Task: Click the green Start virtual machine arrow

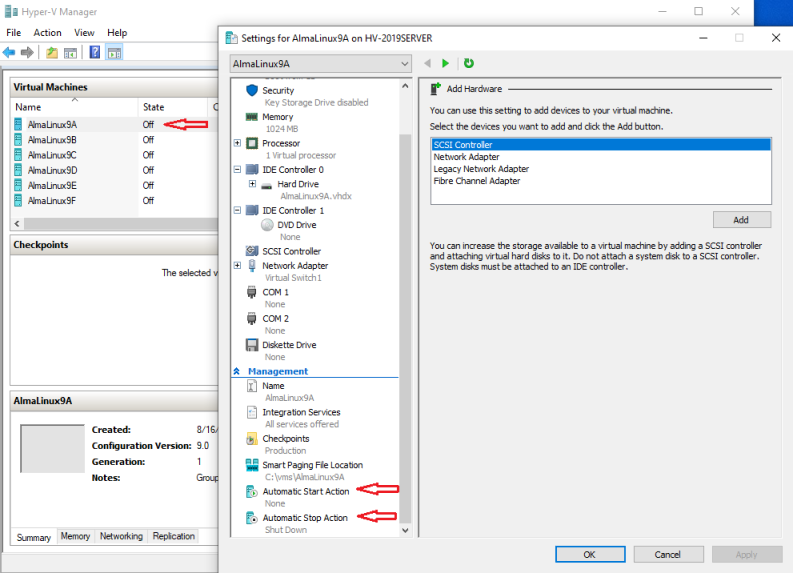Action: click(446, 63)
